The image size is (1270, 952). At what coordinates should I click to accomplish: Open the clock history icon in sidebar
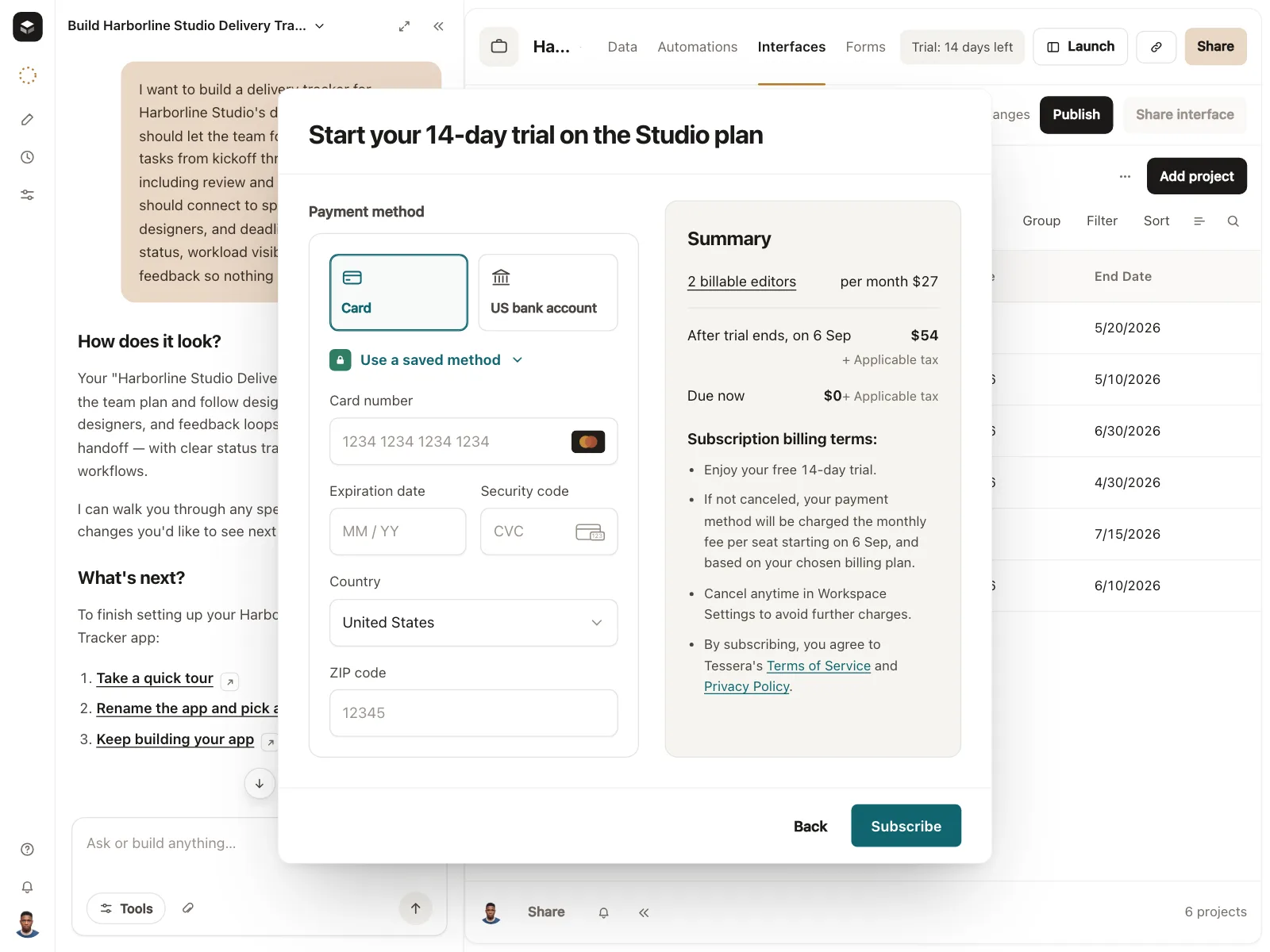coord(28,157)
